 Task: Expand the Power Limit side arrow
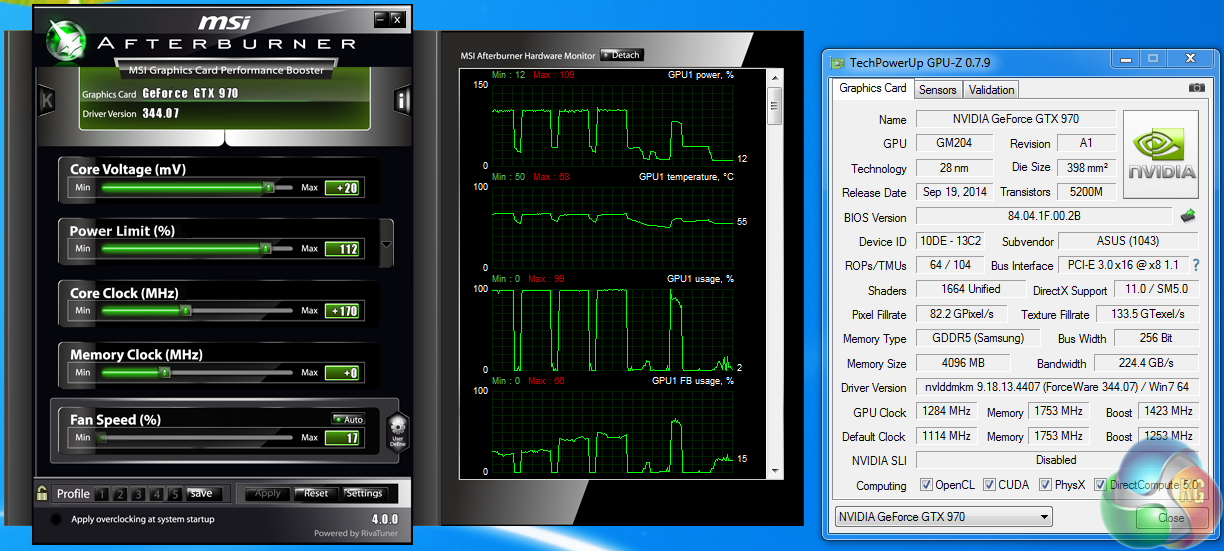(x=387, y=244)
